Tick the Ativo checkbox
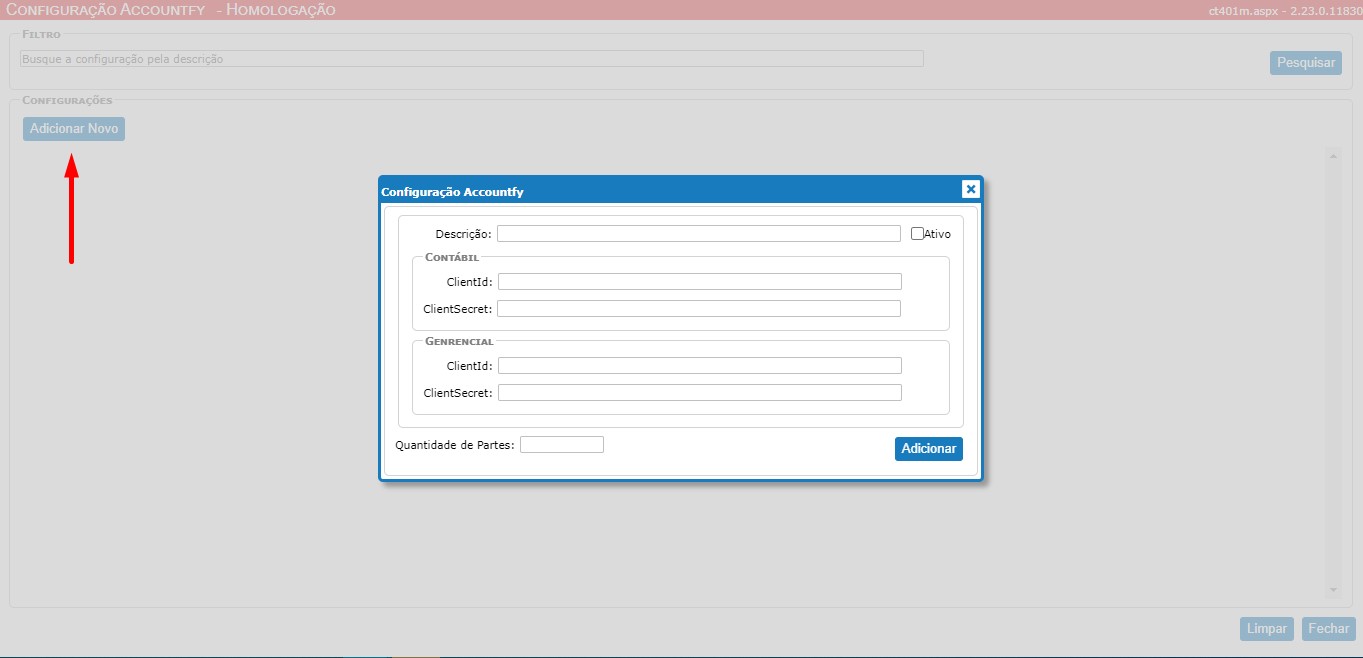The width and height of the screenshot is (1363, 658). pyautogui.click(x=917, y=234)
